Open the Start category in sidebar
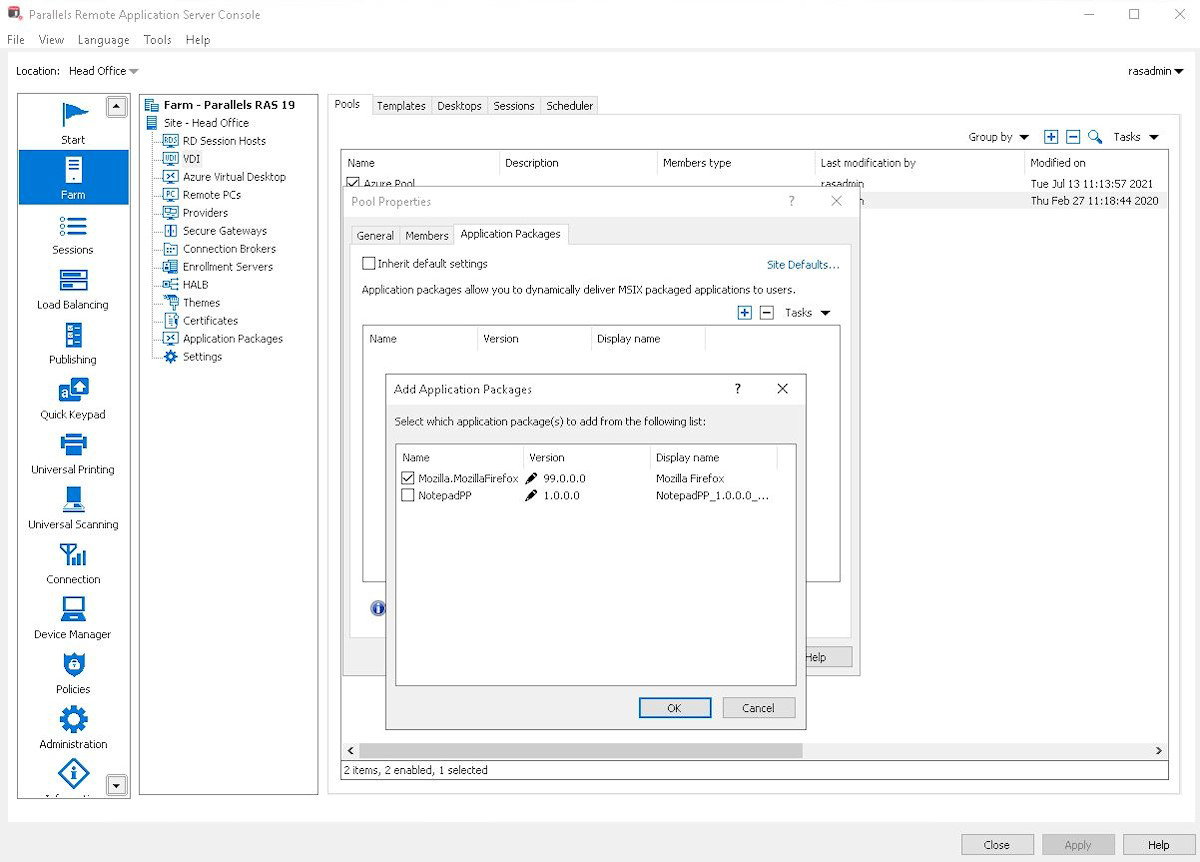The width and height of the screenshot is (1200, 862). click(x=73, y=122)
